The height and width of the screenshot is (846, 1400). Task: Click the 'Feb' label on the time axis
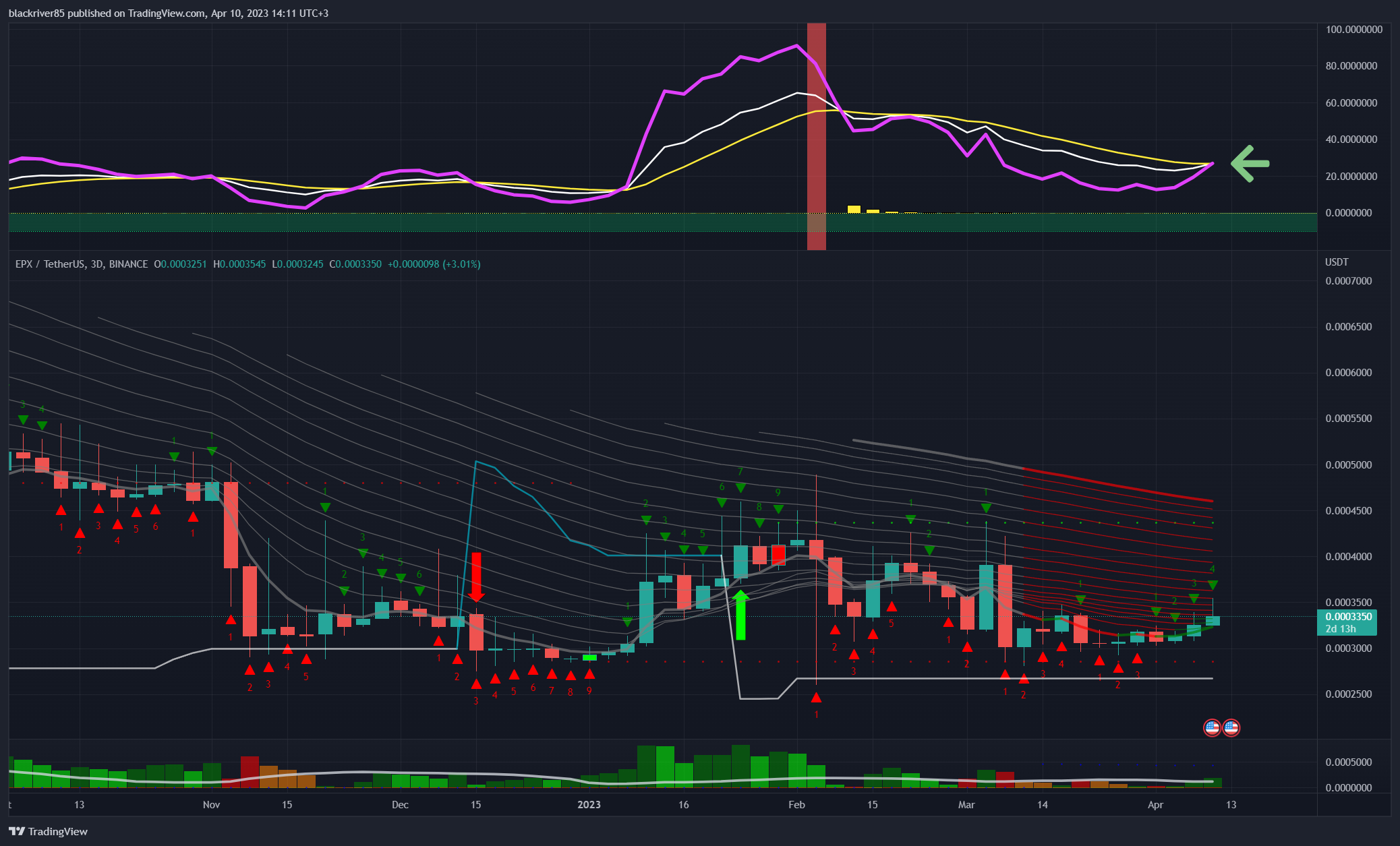pos(796,805)
